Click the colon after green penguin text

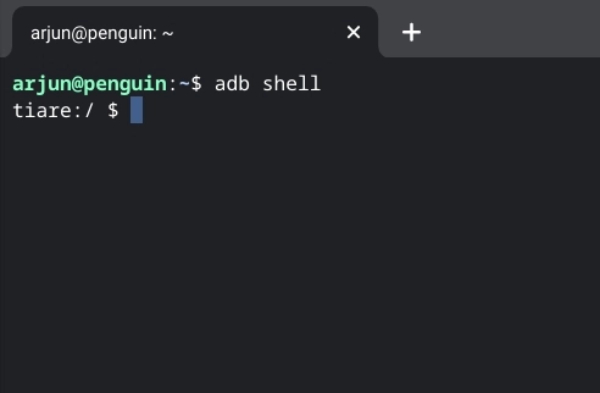(173, 84)
